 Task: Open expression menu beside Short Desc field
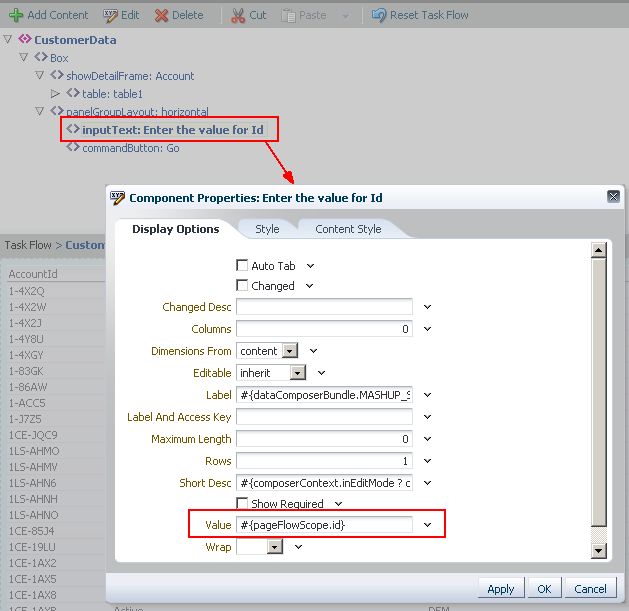coord(428,483)
